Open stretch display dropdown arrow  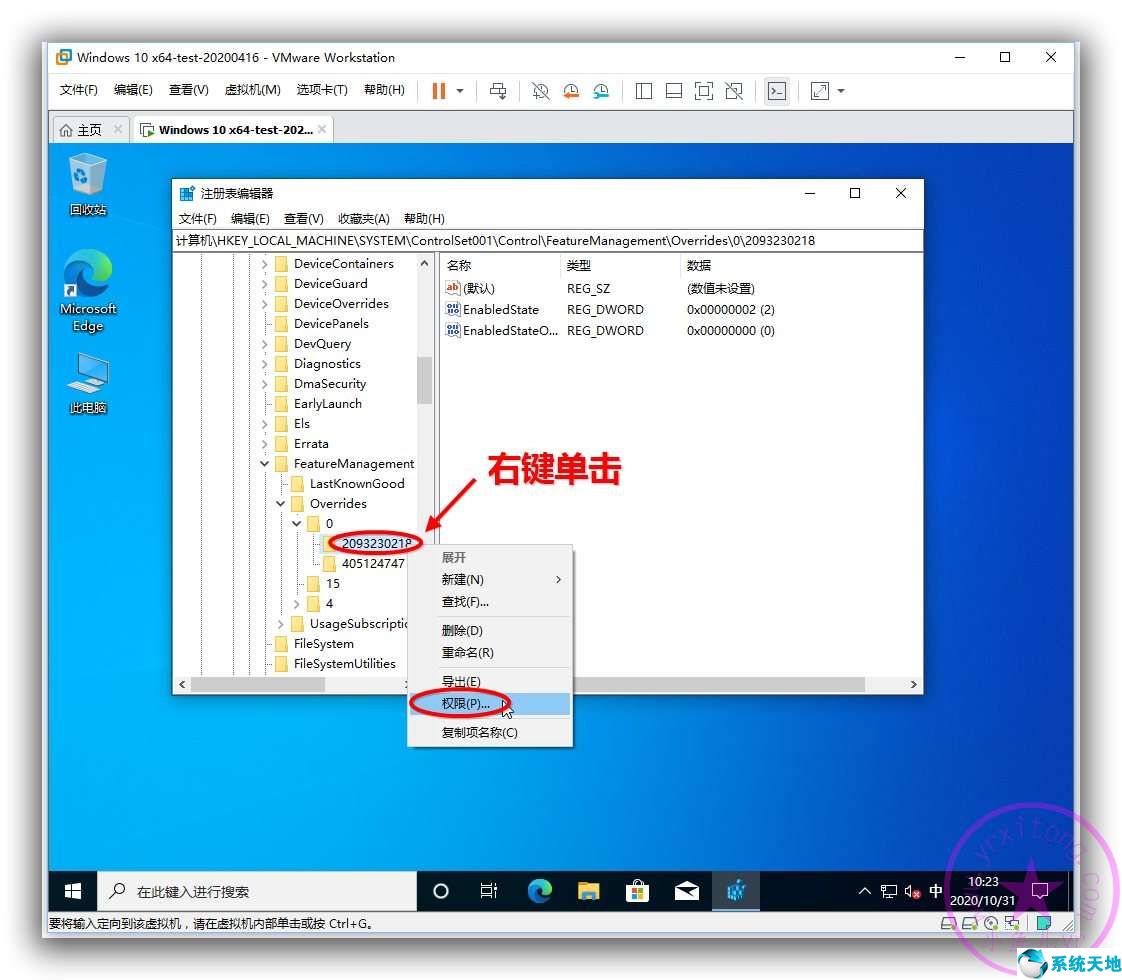pyautogui.click(x=841, y=91)
